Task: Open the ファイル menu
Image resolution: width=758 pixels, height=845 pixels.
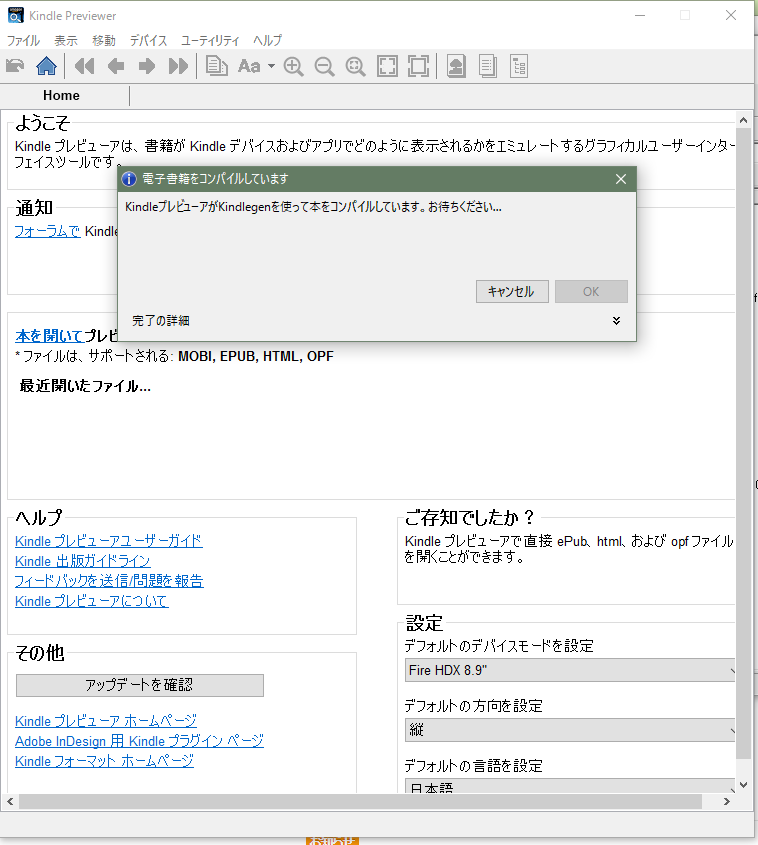Action: (23, 41)
